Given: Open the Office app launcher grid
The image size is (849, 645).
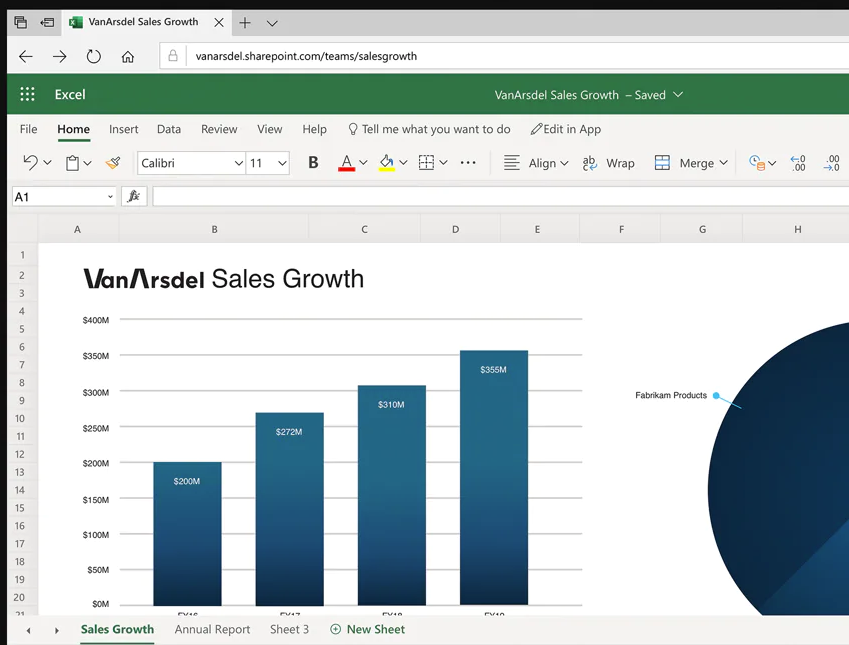Looking at the screenshot, I should tap(27, 94).
